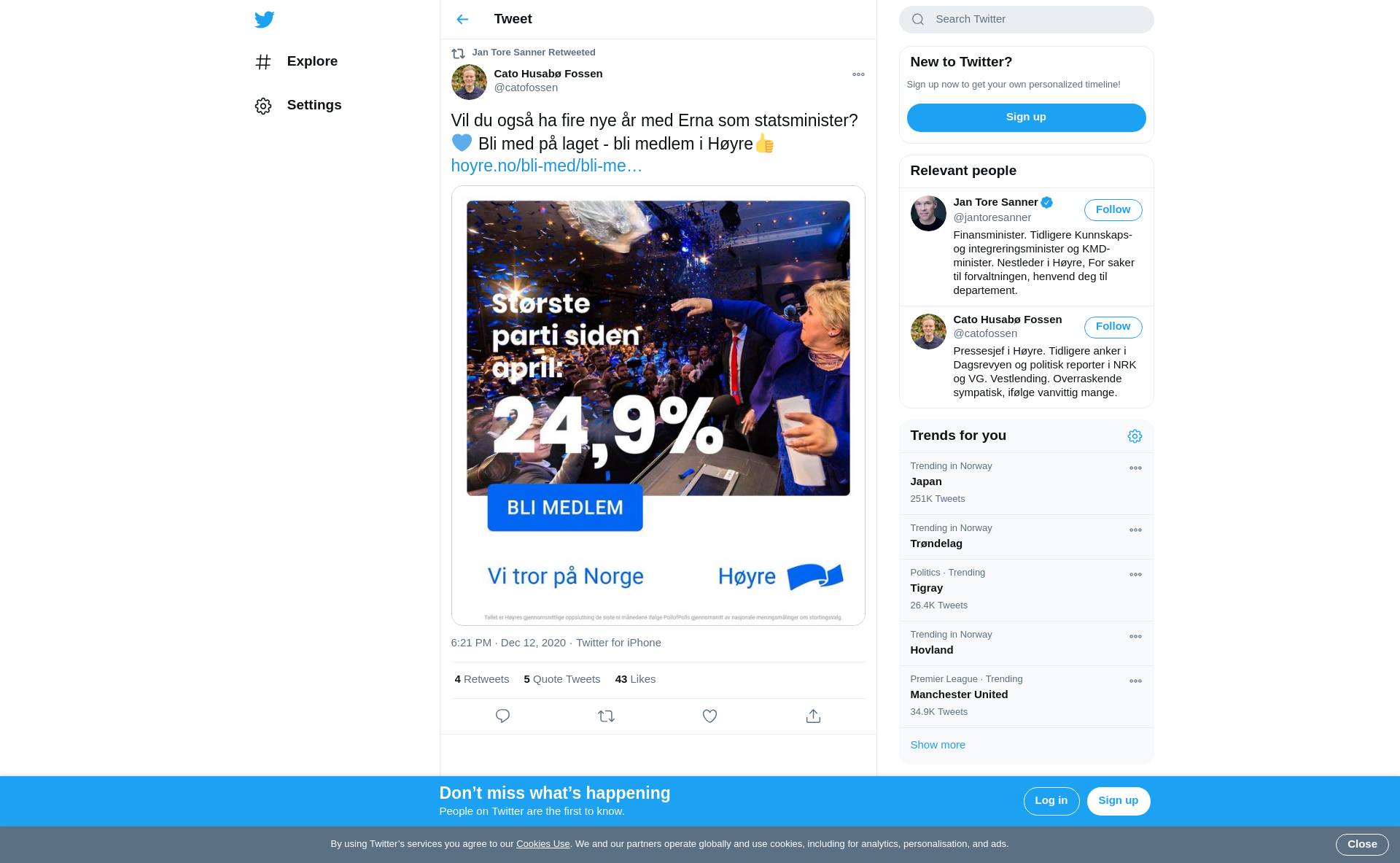
Task: Like the tweet with heart icon
Action: (x=709, y=716)
